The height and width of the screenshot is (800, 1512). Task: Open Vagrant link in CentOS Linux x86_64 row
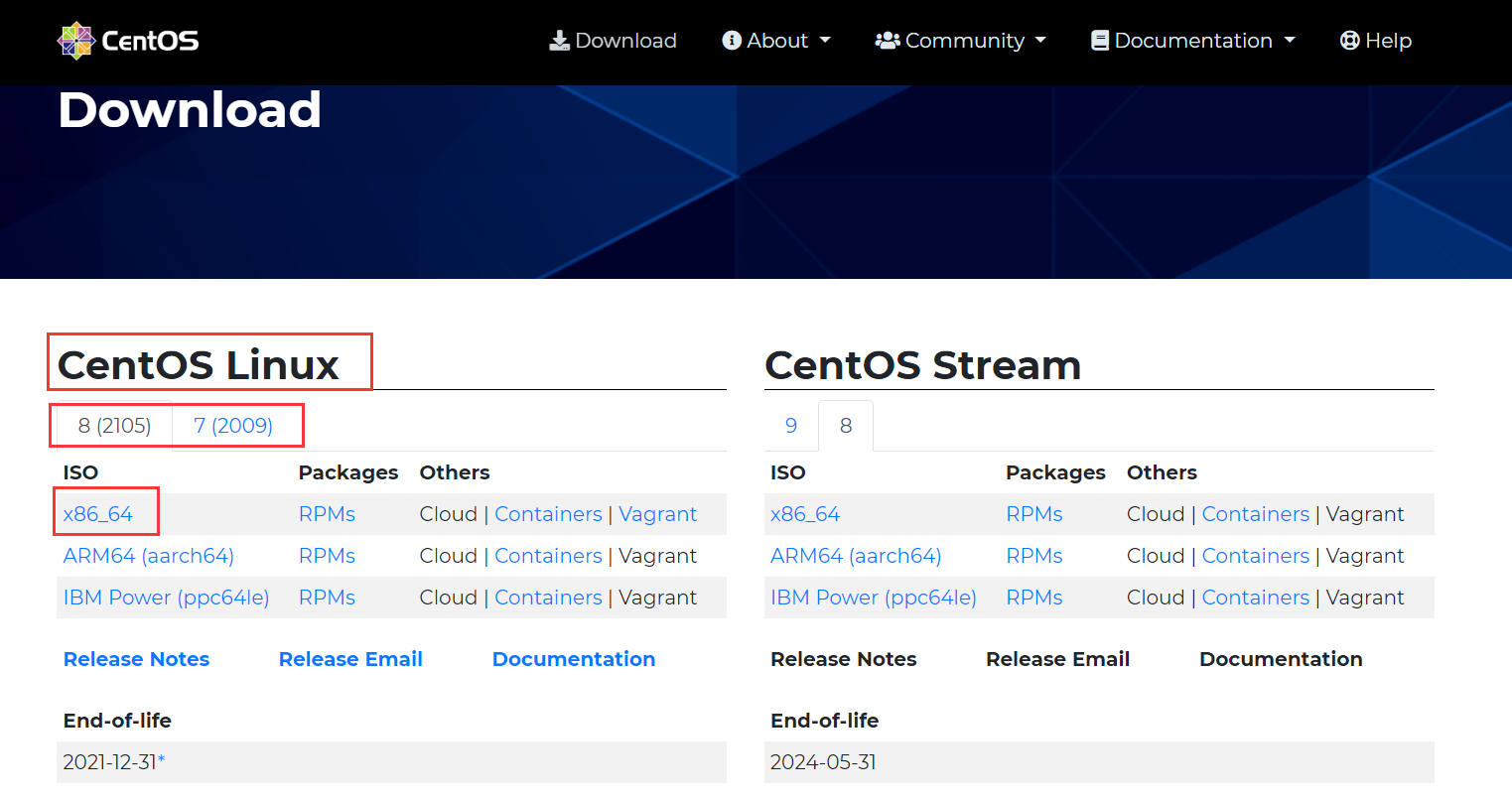pos(658,514)
